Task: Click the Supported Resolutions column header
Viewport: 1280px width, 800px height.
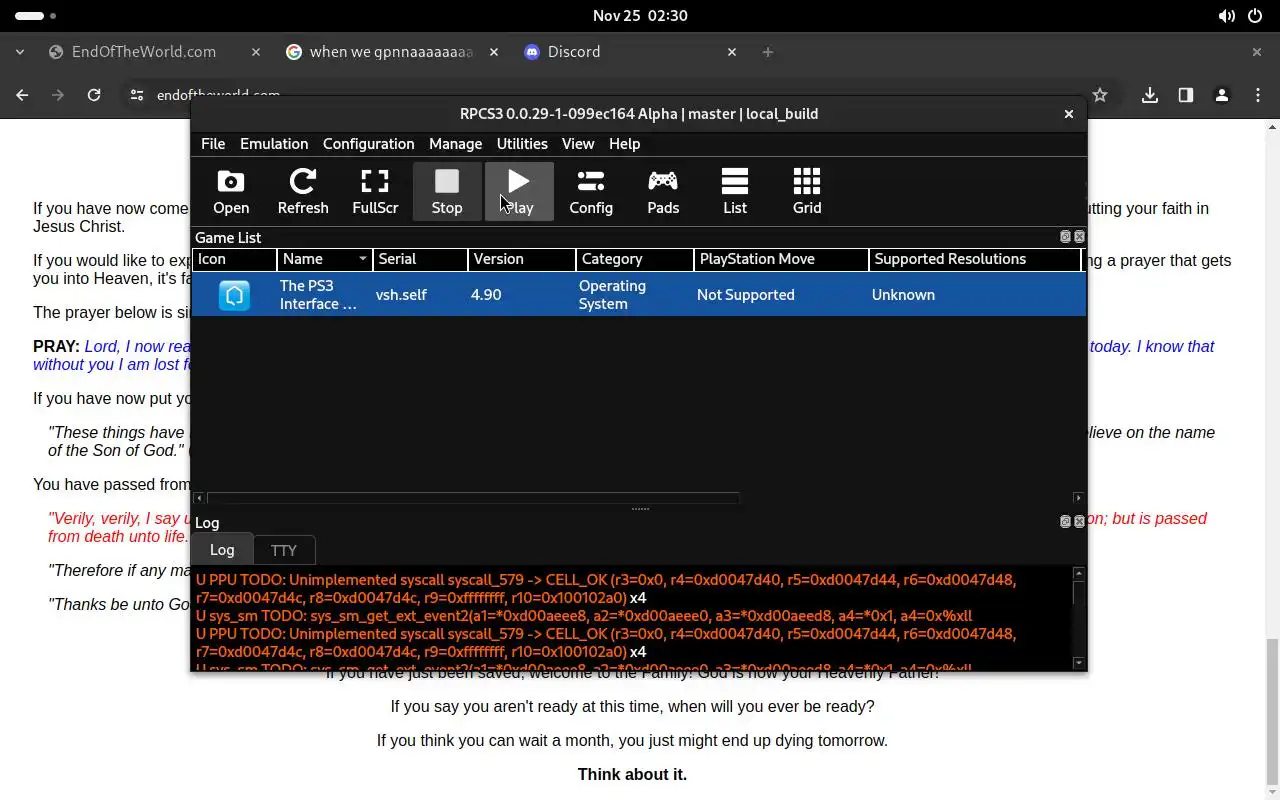Action: tap(975, 259)
